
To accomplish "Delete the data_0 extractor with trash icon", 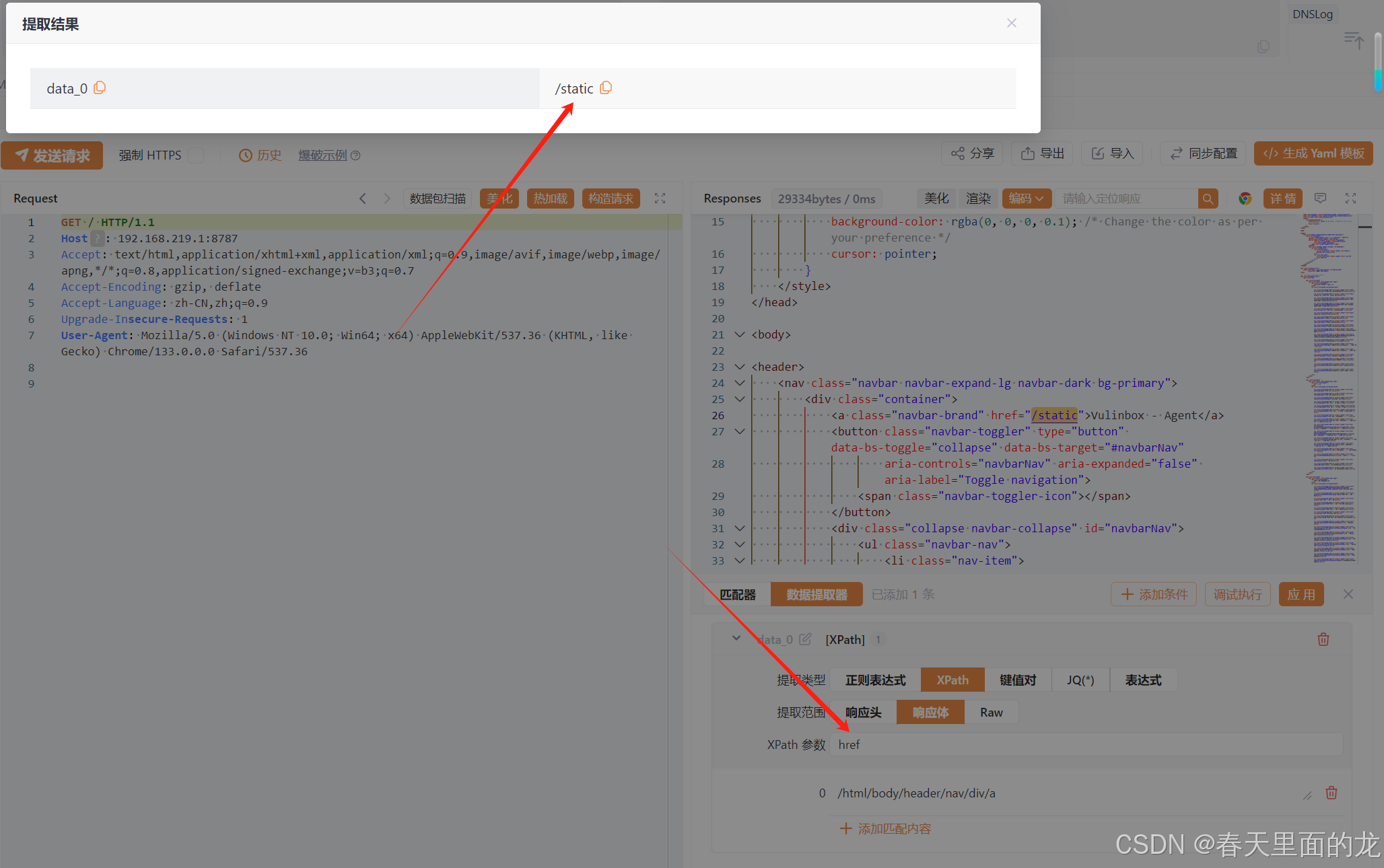I will [1323, 639].
